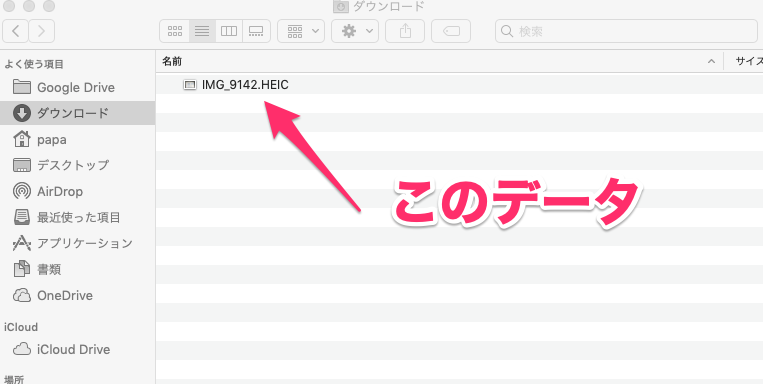Open 最近使った項目 in sidebar
This screenshot has height=384, width=763.
tap(78, 217)
